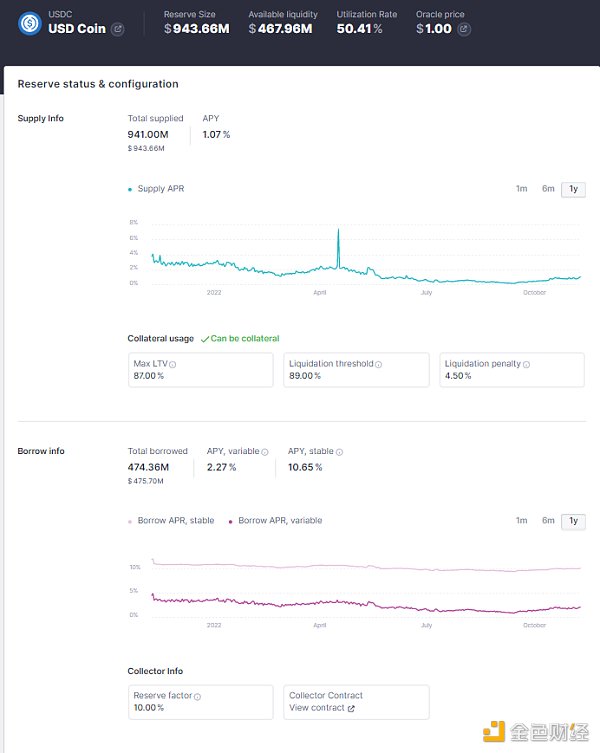Select 6m range on Borrow APR chart
This screenshot has height=753, width=600.
548,521
